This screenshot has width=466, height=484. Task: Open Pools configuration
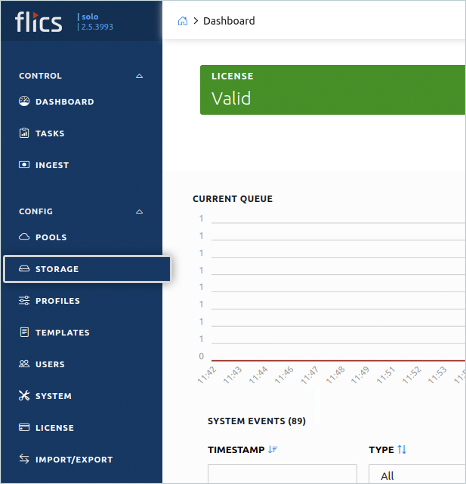pos(51,237)
